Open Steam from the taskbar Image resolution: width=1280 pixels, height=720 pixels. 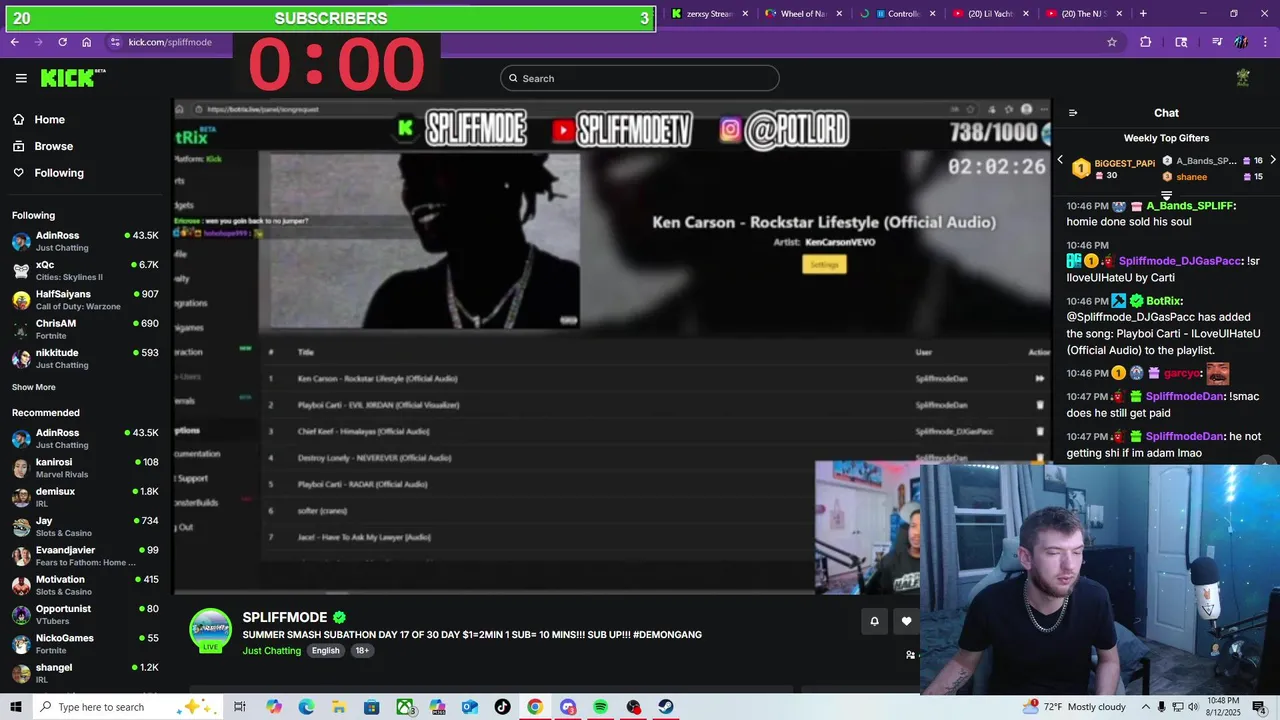pos(665,707)
